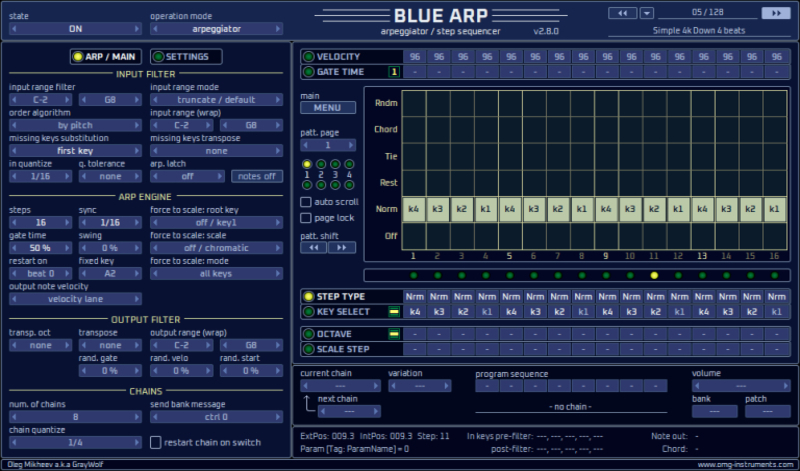This screenshot has width=800, height=471.
Task: Click the notes off button
Action: point(257,176)
